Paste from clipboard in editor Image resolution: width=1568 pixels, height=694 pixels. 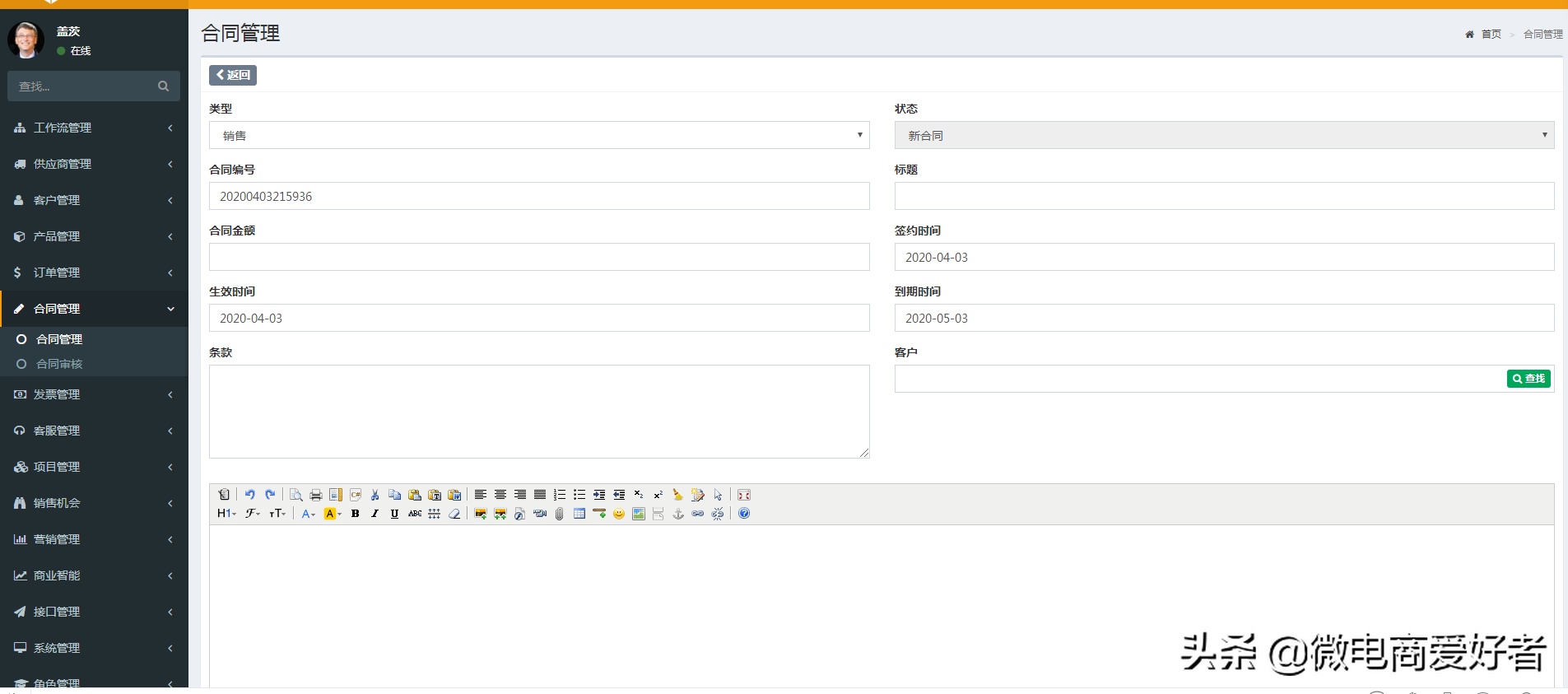[x=415, y=495]
